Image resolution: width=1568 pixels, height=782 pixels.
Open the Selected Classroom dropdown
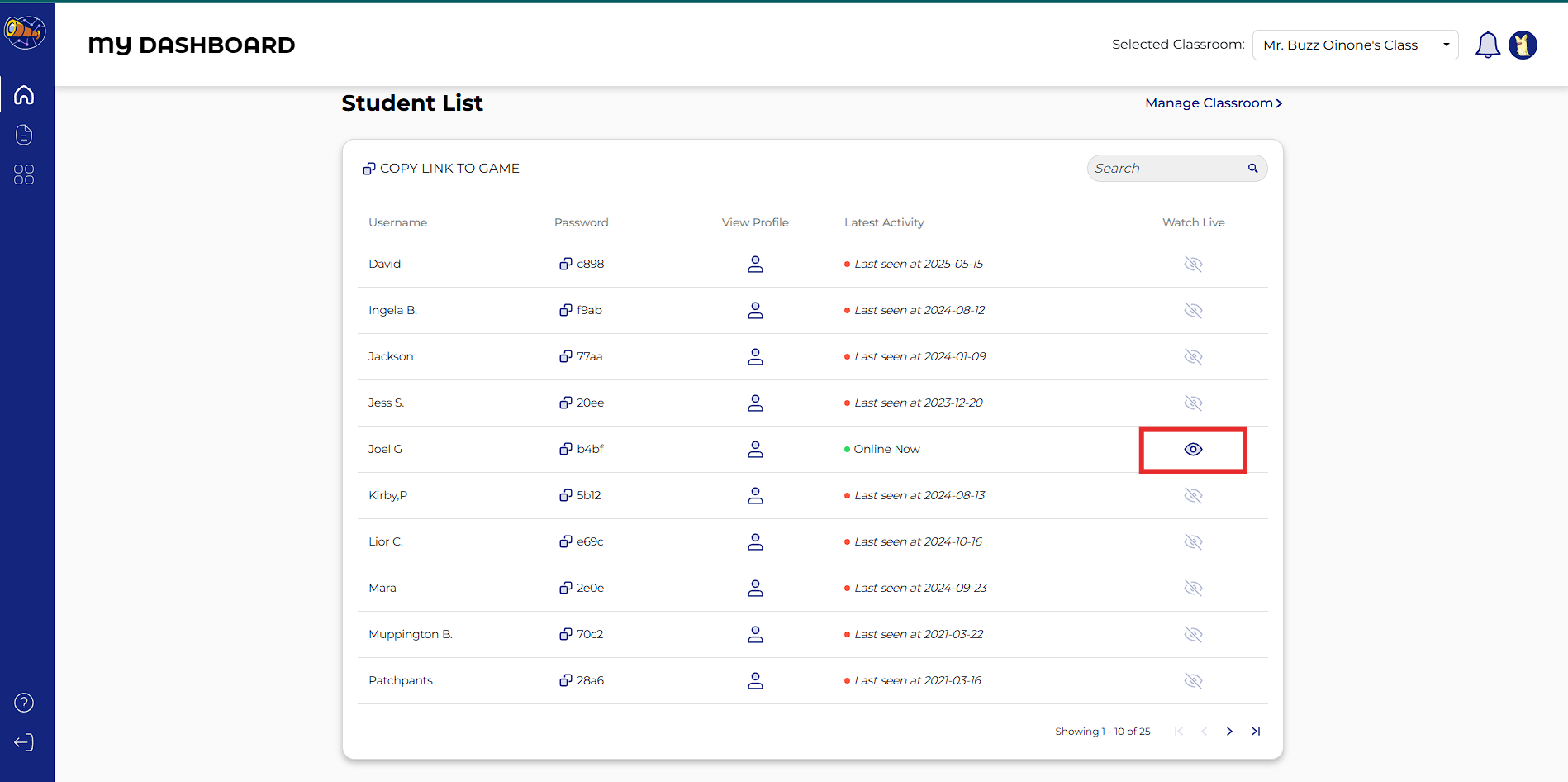(1355, 45)
